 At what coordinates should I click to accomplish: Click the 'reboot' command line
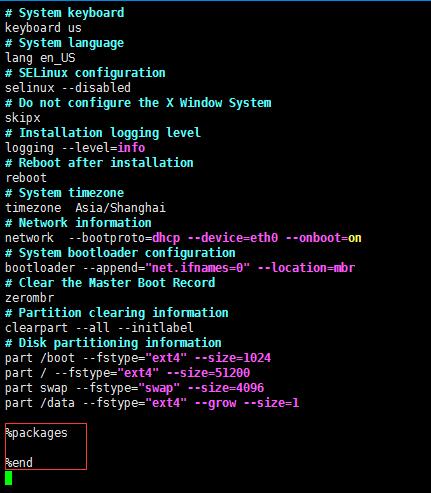click(x=26, y=178)
